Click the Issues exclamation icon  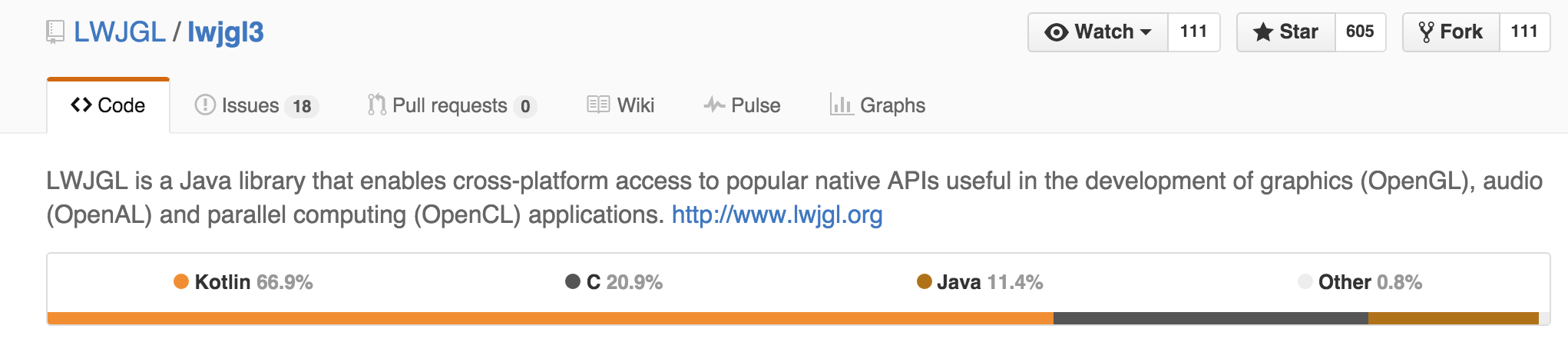[205, 105]
